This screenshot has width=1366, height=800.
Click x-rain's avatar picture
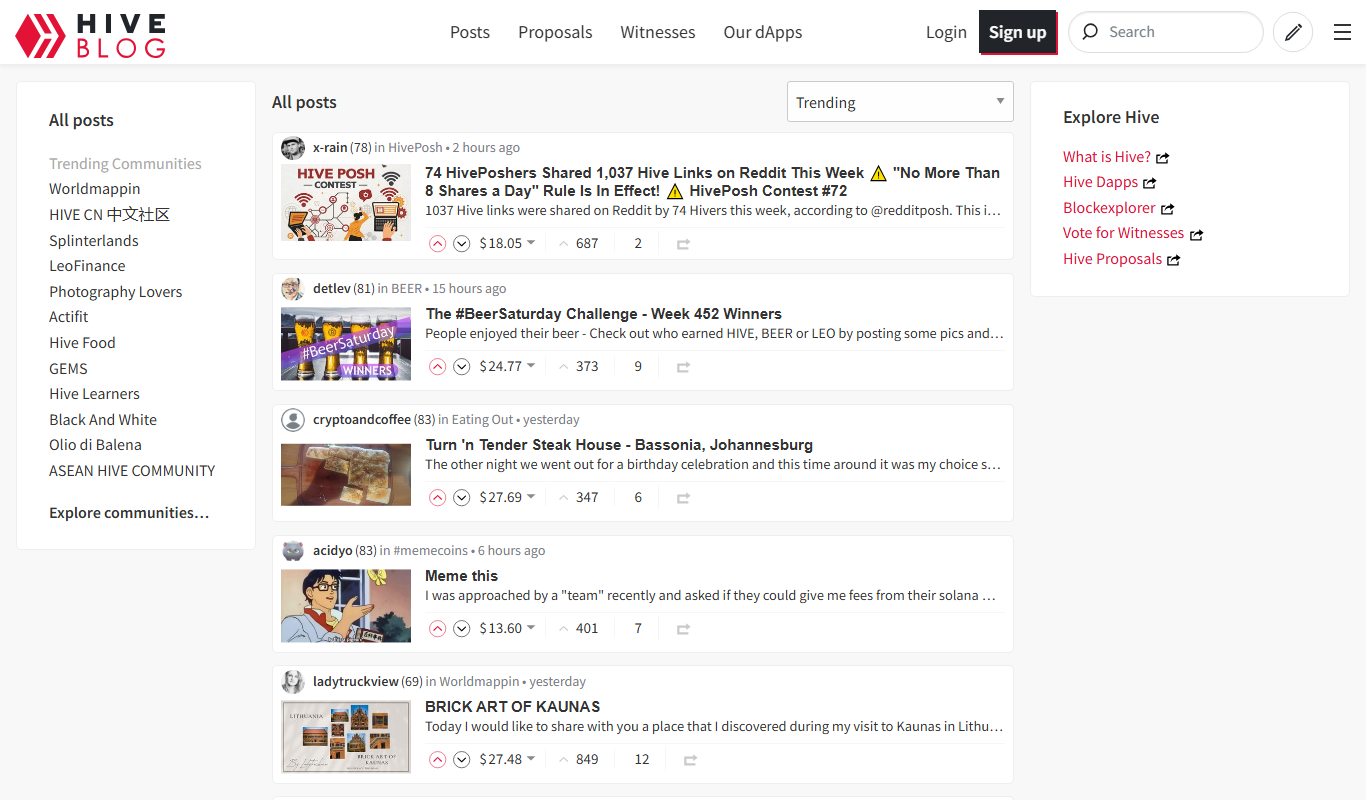pyautogui.click(x=293, y=148)
